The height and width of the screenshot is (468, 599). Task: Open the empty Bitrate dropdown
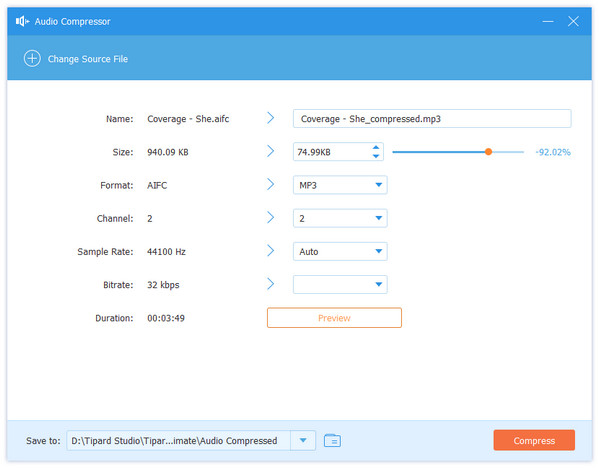coord(340,285)
